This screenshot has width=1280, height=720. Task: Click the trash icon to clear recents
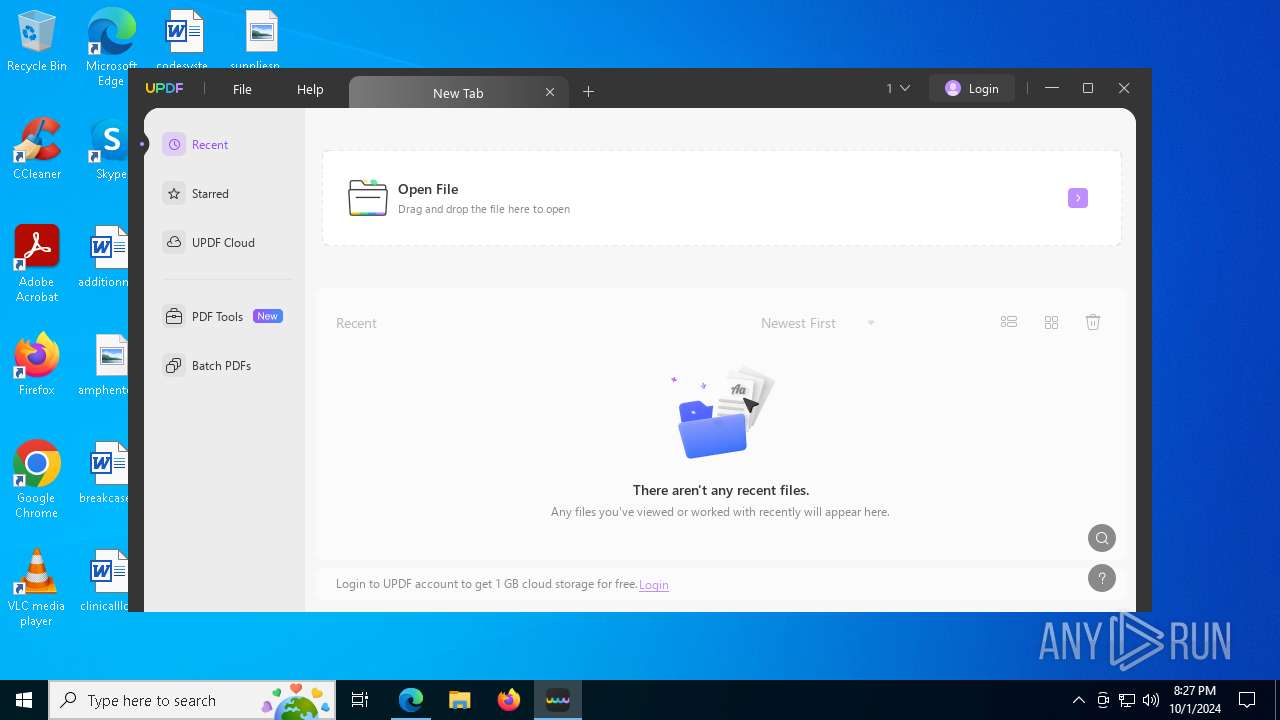(x=1093, y=322)
